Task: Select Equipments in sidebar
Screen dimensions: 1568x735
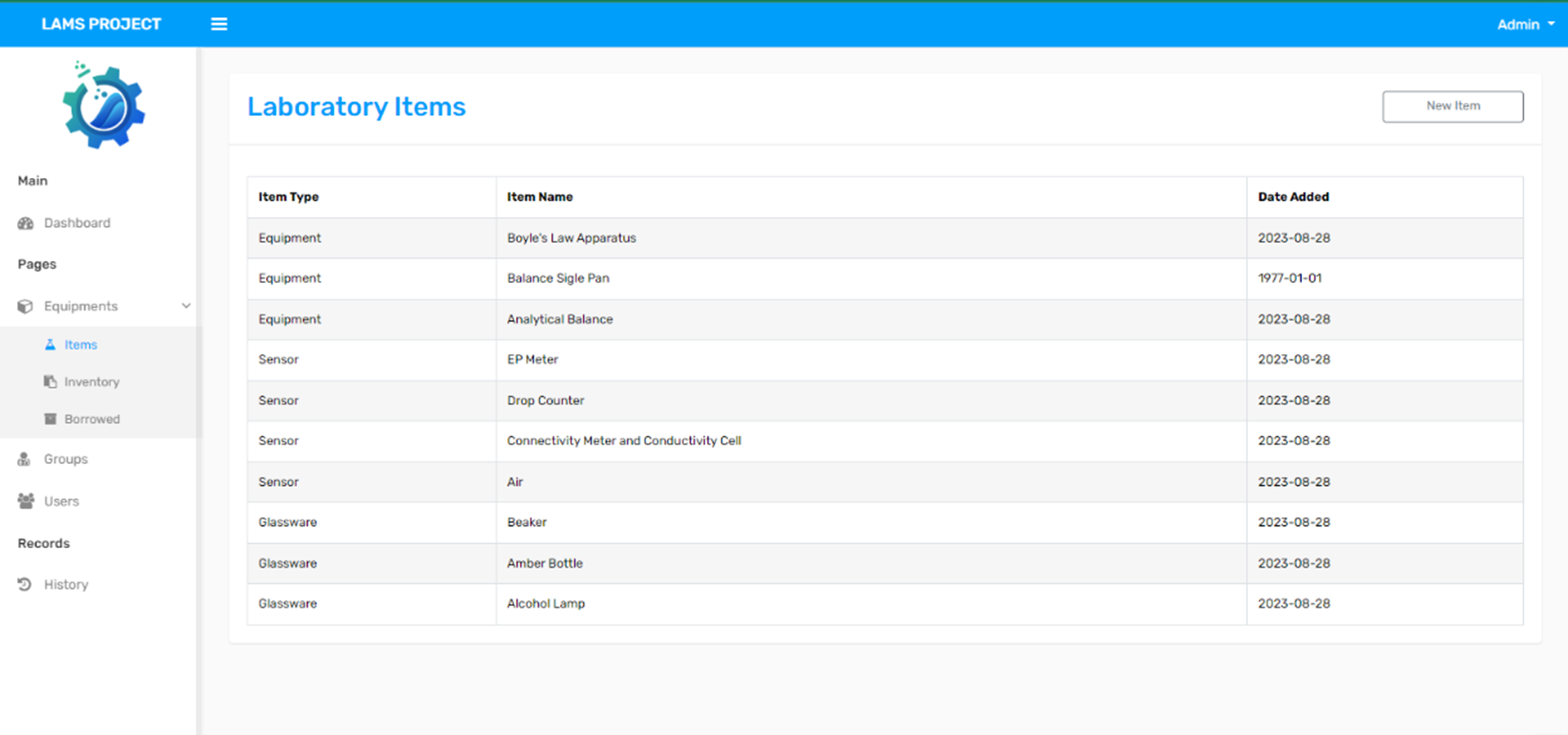Action: pos(81,306)
